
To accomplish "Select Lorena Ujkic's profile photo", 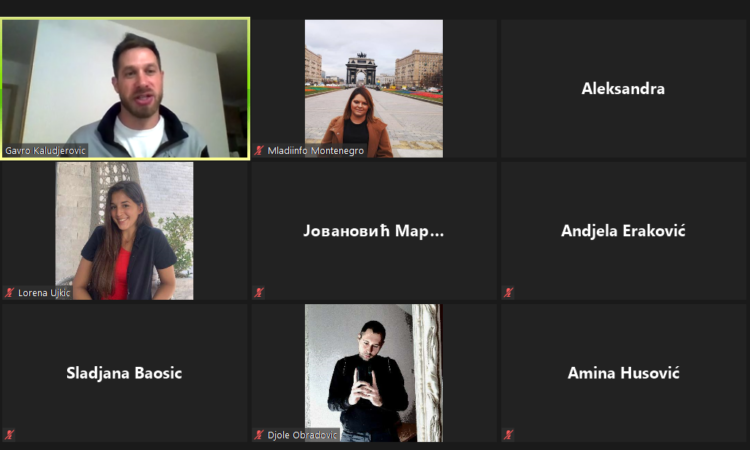I will point(124,231).
